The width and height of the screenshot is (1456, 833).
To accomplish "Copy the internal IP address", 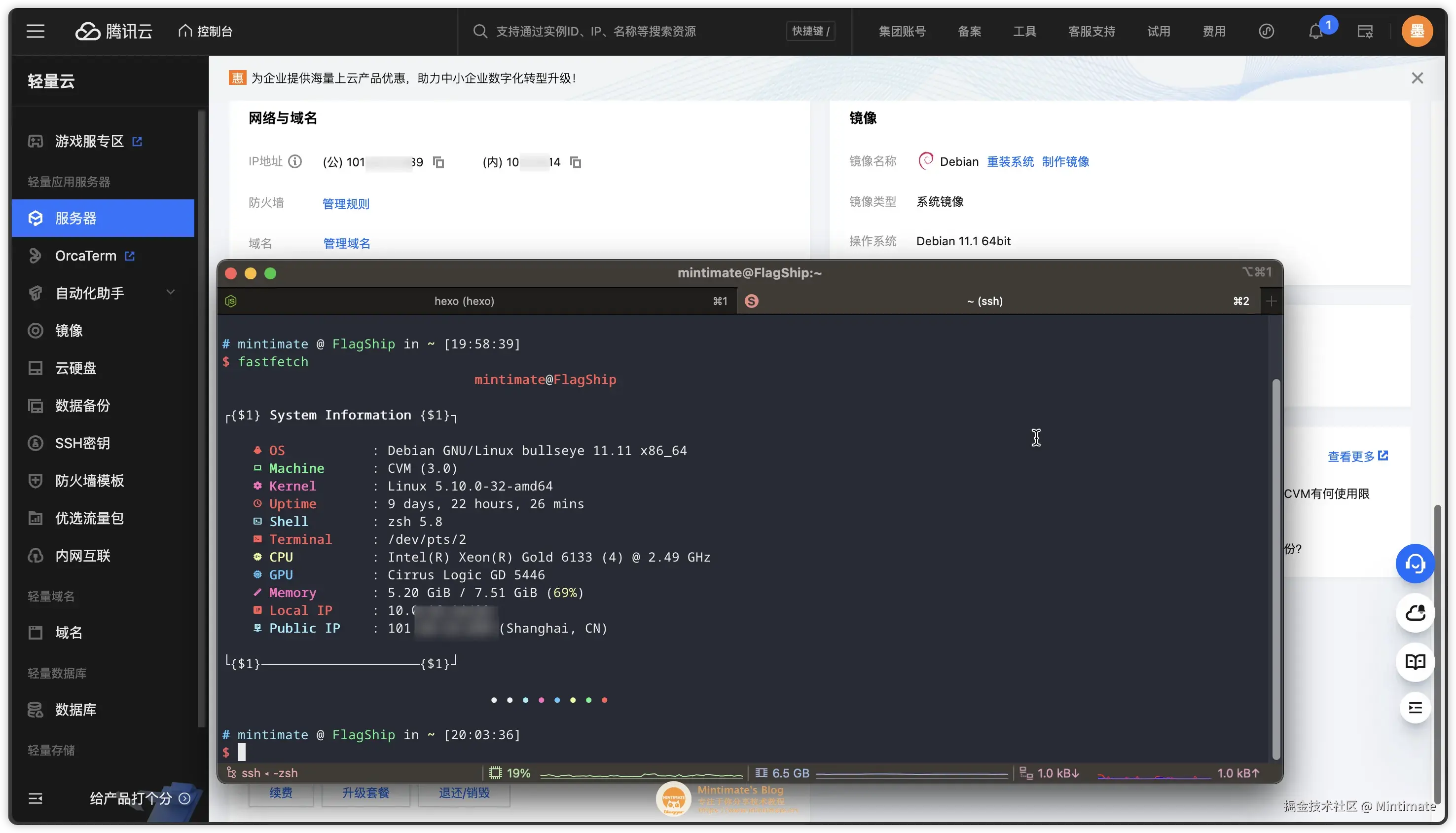I will click(x=576, y=162).
